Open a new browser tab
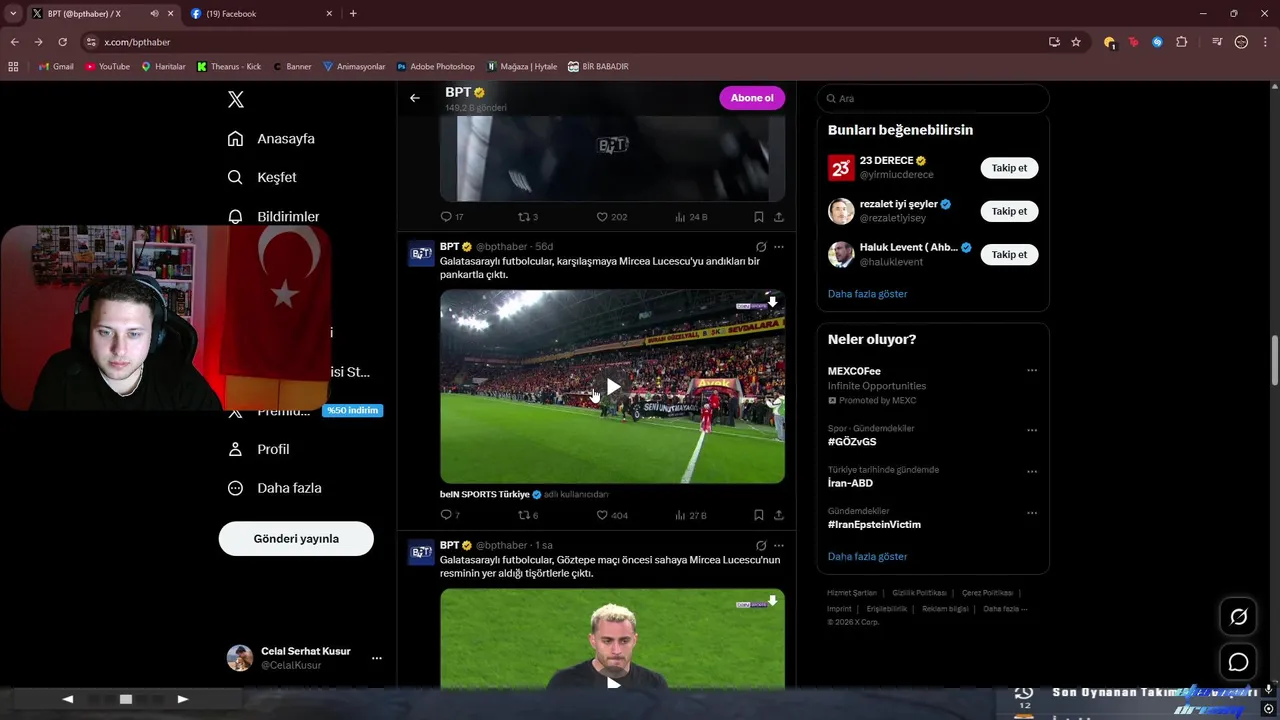This screenshot has width=1280, height=720. pos(353,14)
